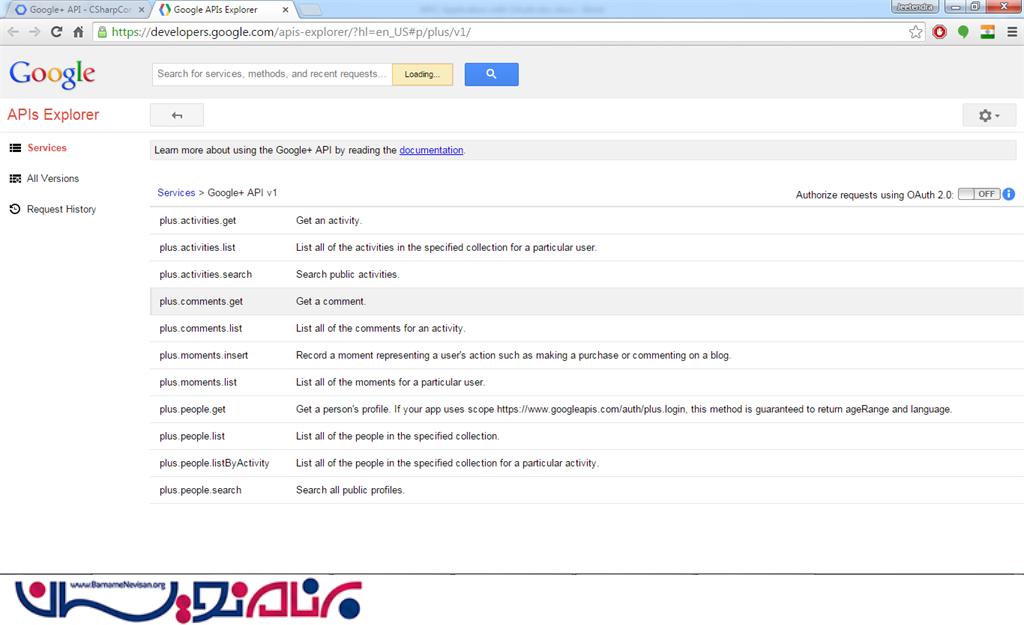The image size is (1024, 625).
Task: Click the OAuth info icon
Action: (1009, 194)
